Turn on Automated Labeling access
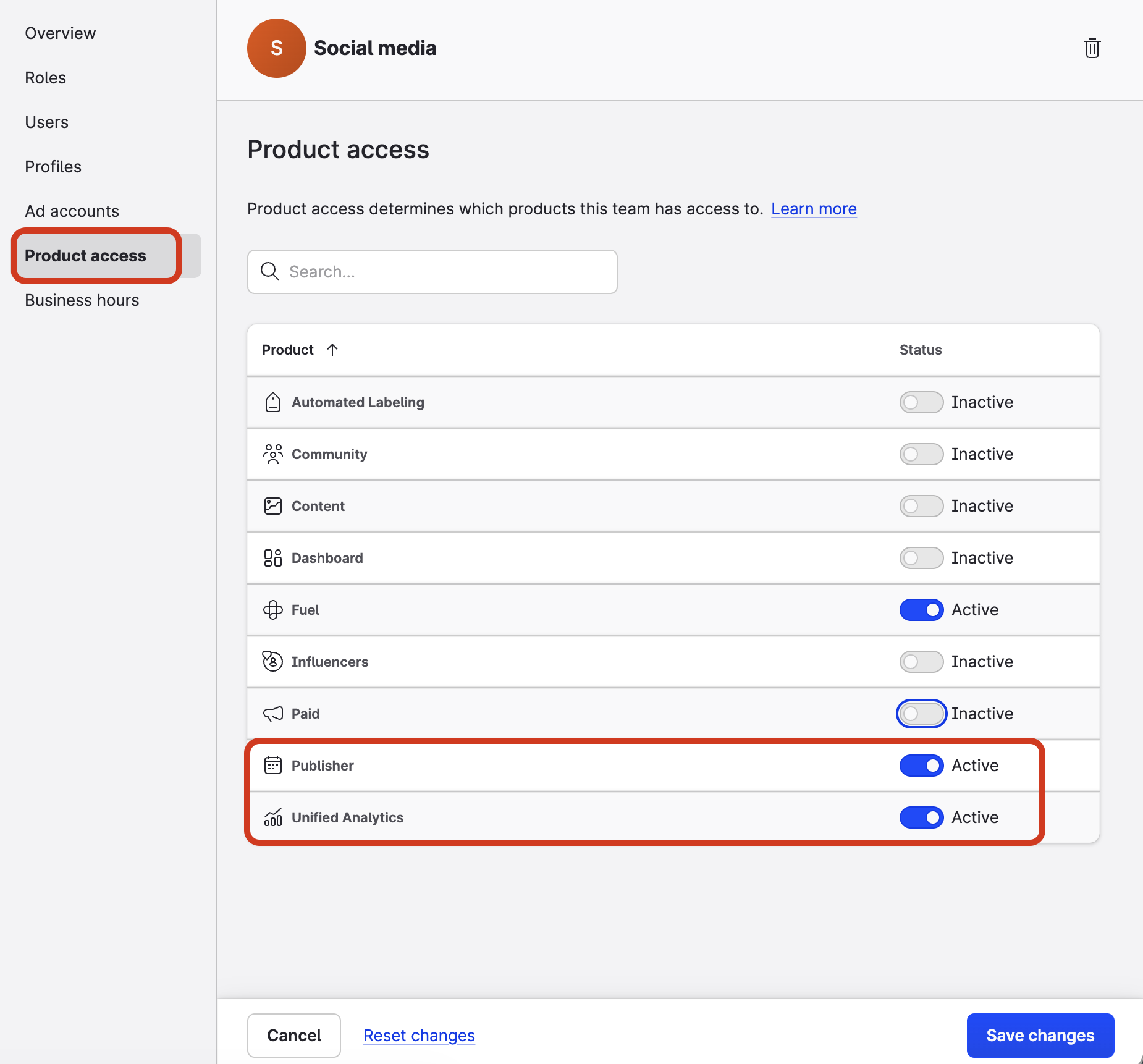 coord(921,402)
